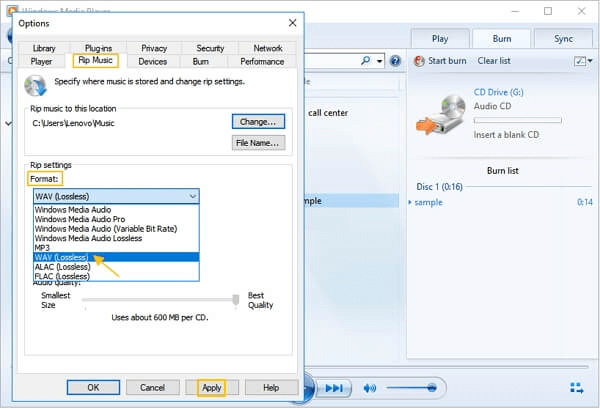The width and height of the screenshot is (600, 409).
Task: Open the Format combo box arrow
Action: pos(192,196)
